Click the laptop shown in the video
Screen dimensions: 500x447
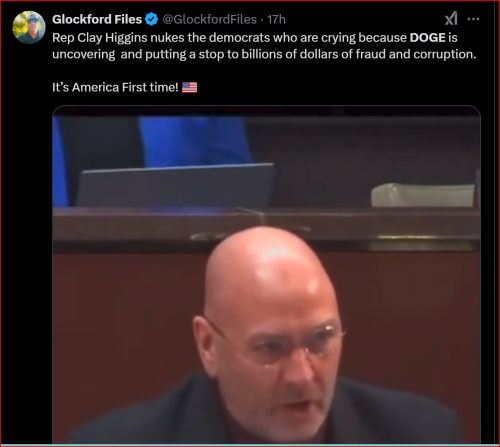pos(176,186)
